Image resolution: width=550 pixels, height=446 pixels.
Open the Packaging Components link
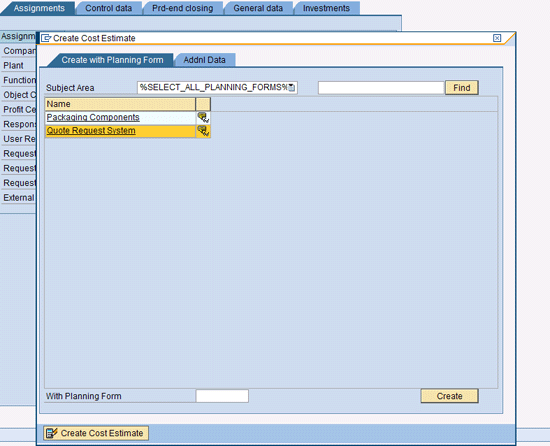[x=93, y=117]
